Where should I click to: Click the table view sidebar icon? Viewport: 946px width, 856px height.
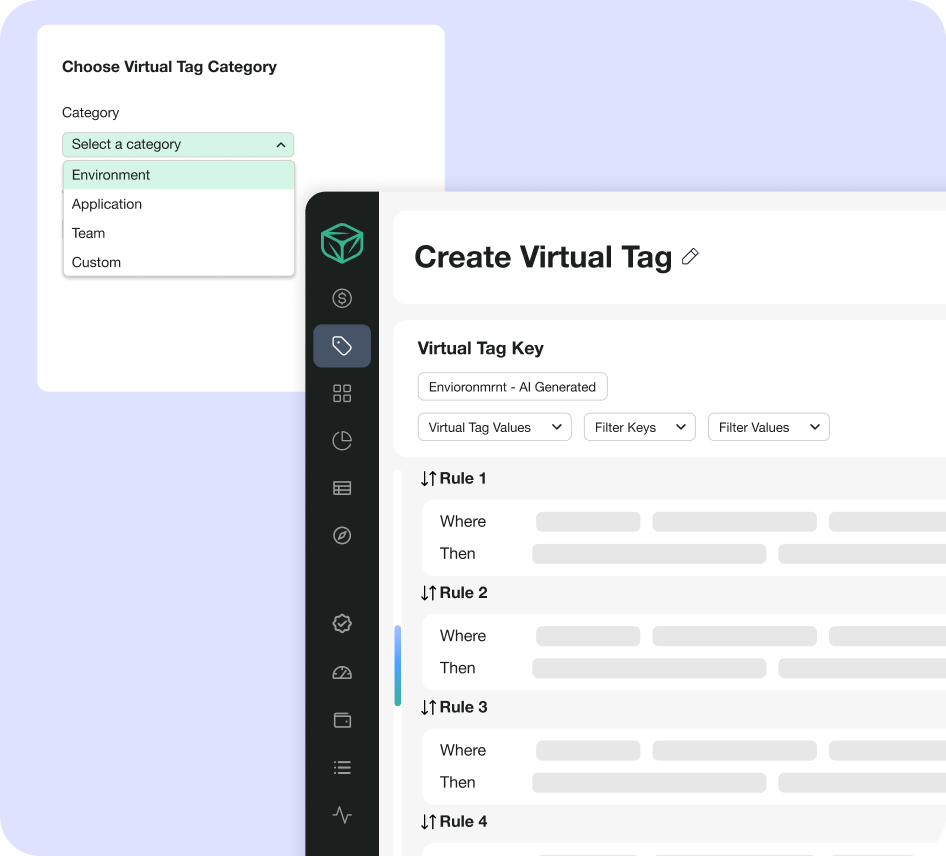[342, 488]
